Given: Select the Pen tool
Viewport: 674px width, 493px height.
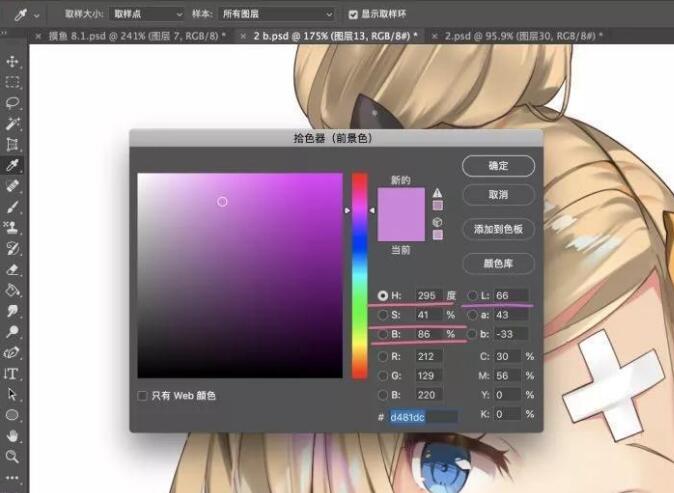Looking at the screenshot, I should click(x=12, y=352).
